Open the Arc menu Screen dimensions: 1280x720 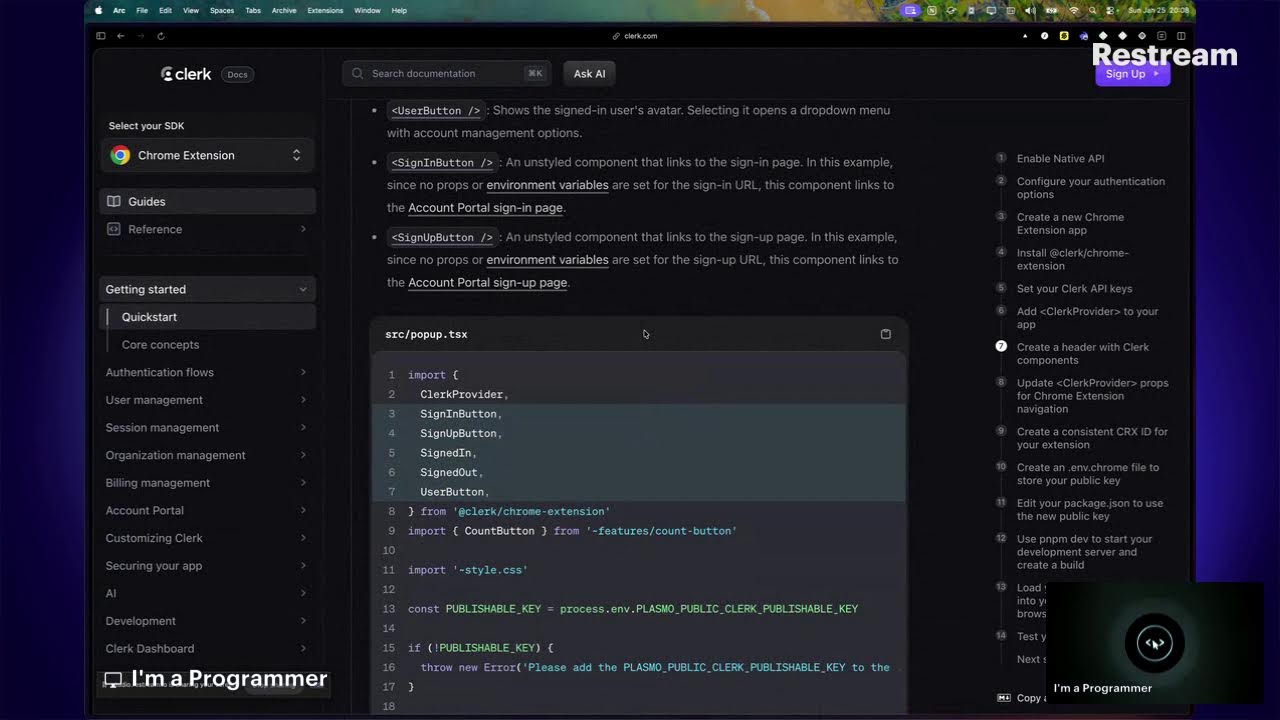click(x=119, y=10)
